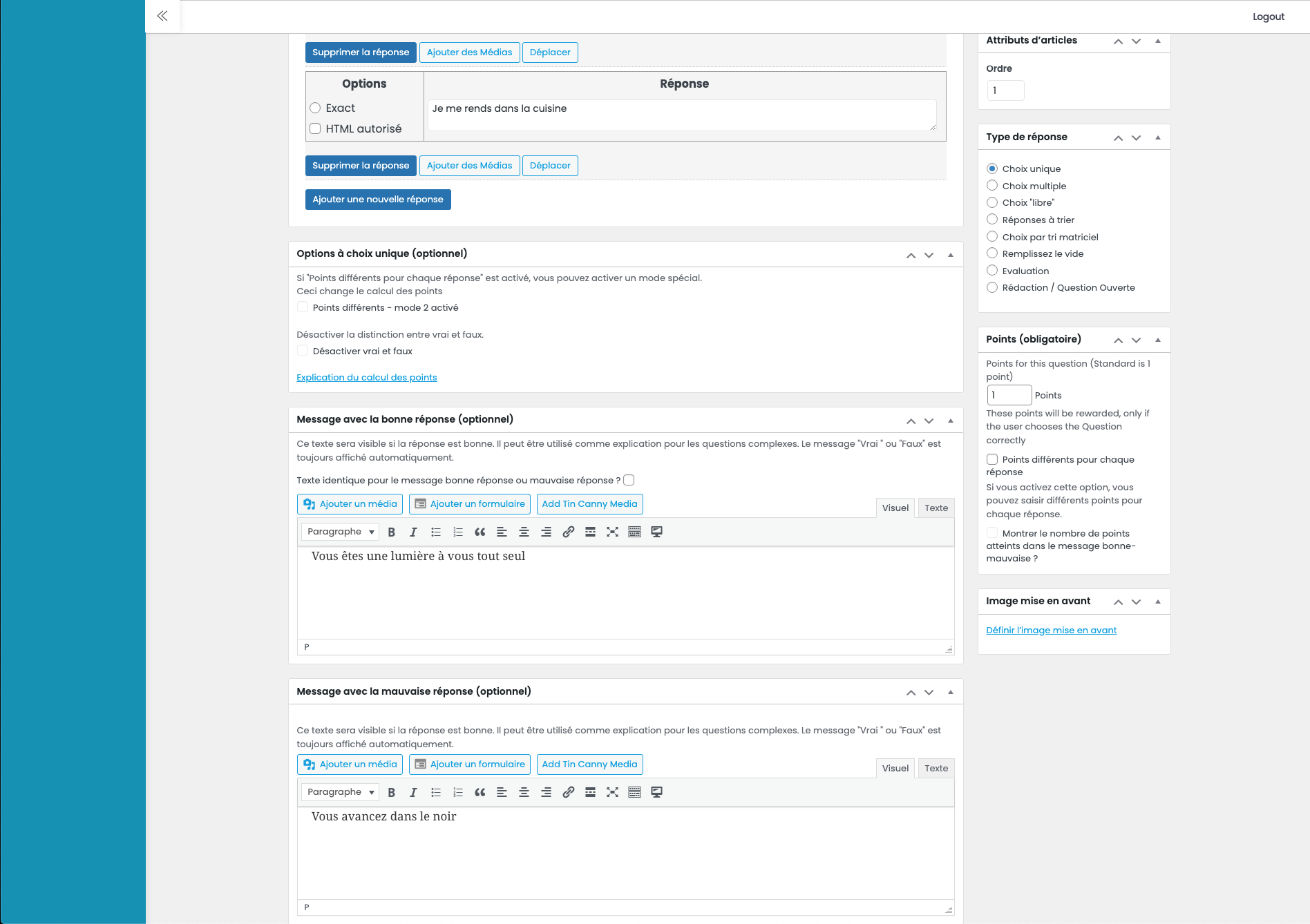Center align text in mauvaise réponse editor
Screen dimensions: 1310x924
pyautogui.click(x=524, y=792)
